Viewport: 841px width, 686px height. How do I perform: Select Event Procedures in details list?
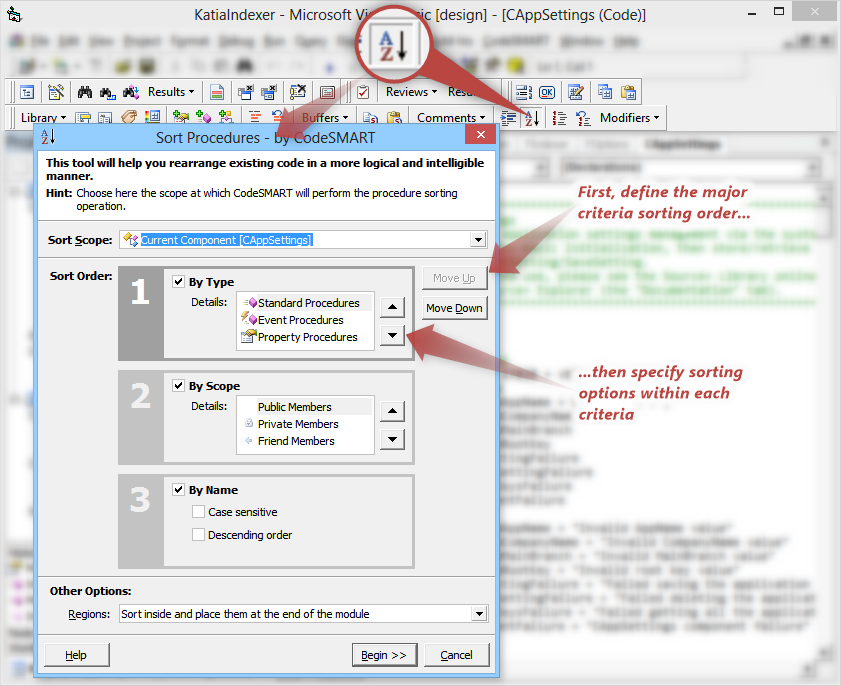(x=305, y=320)
